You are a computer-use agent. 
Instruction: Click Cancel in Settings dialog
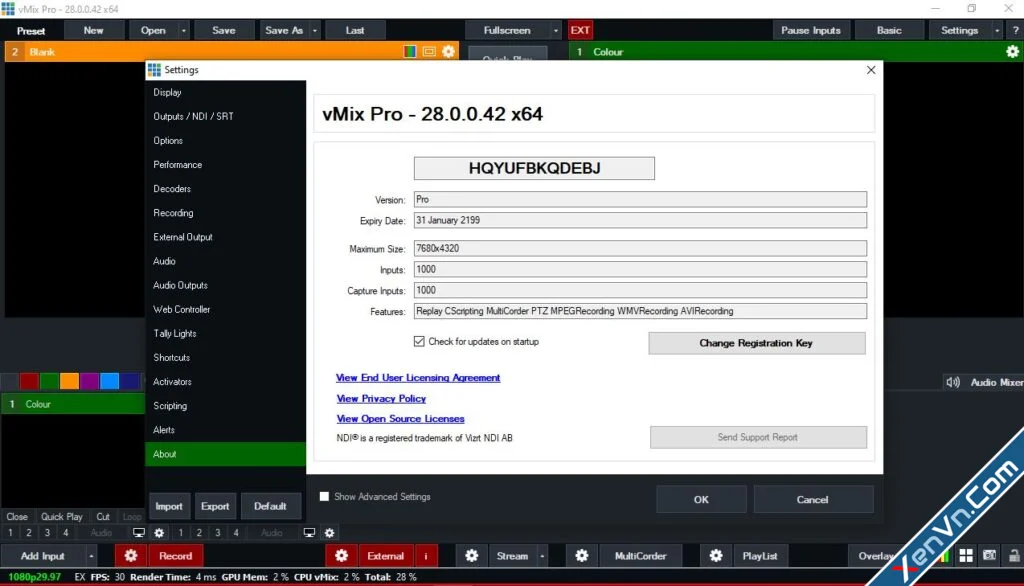[x=812, y=500]
